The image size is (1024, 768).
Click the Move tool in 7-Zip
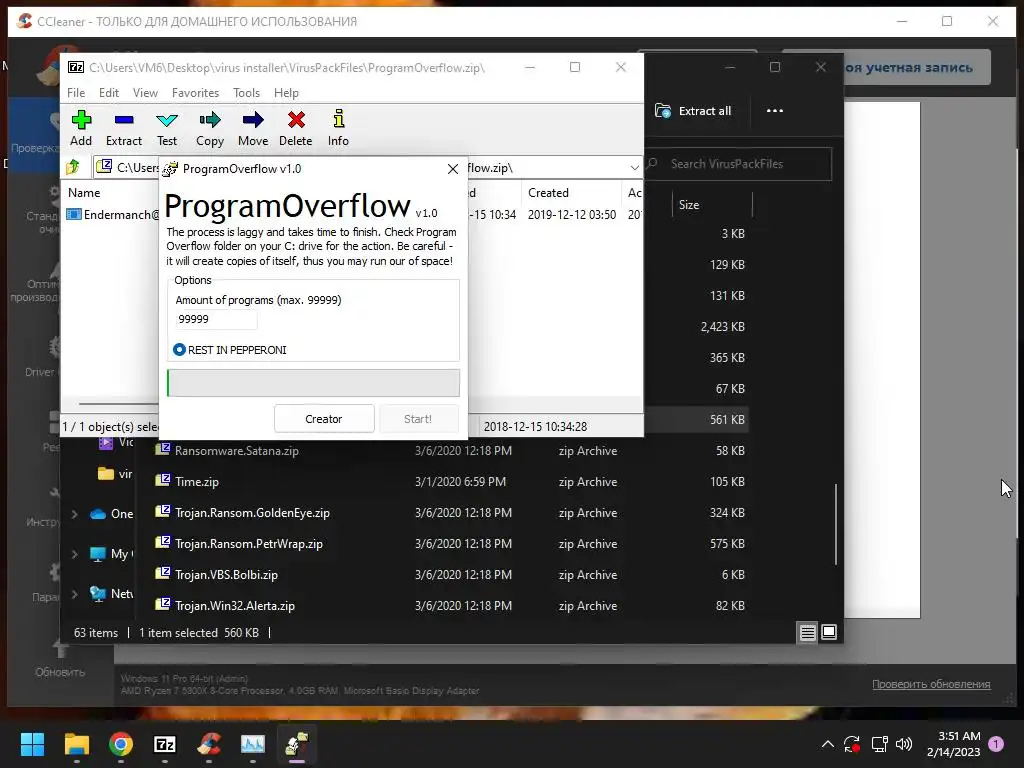click(253, 128)
